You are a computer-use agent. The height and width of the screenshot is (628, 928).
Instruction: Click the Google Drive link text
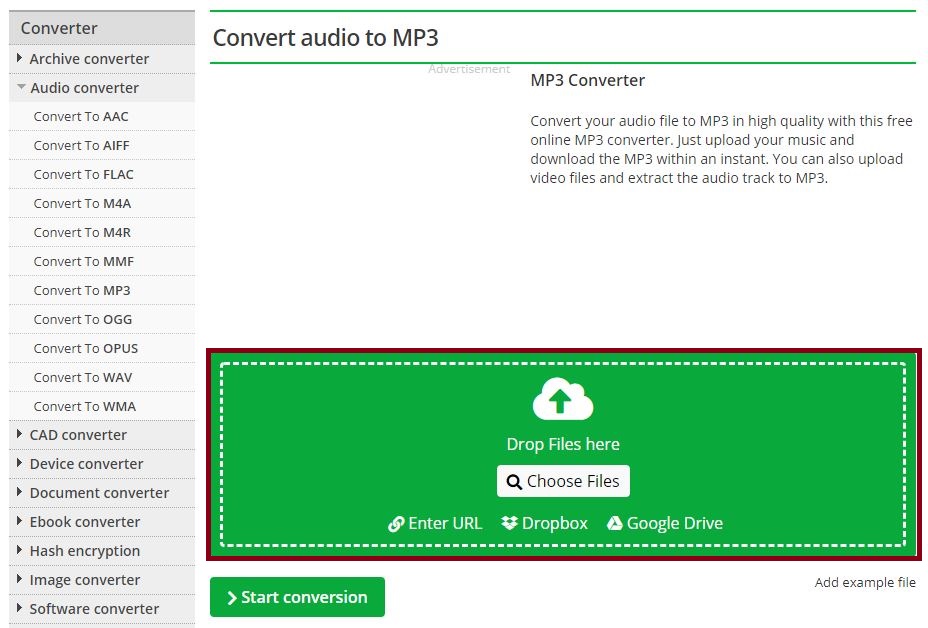(675, 523)
